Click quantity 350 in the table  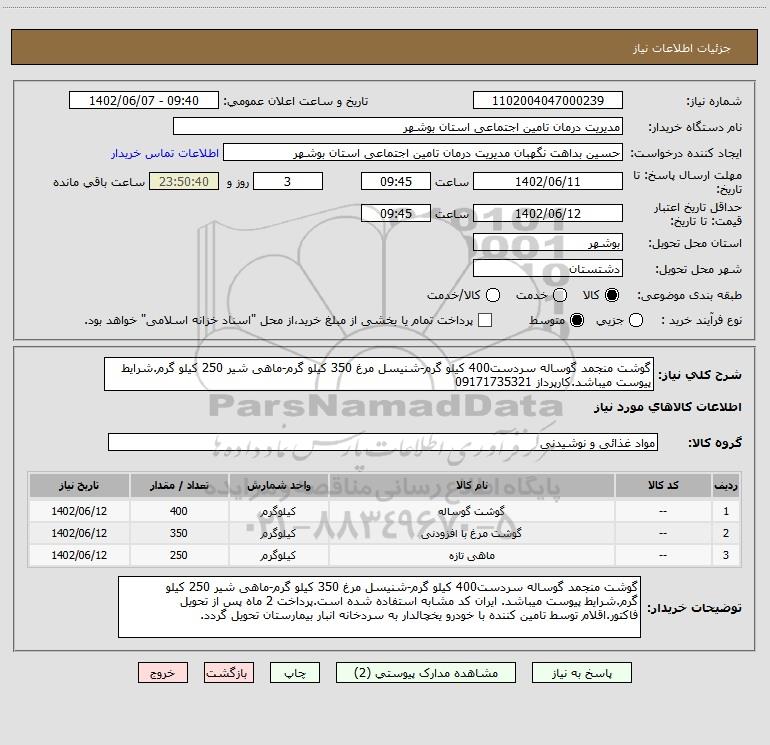tap(179, 533)
